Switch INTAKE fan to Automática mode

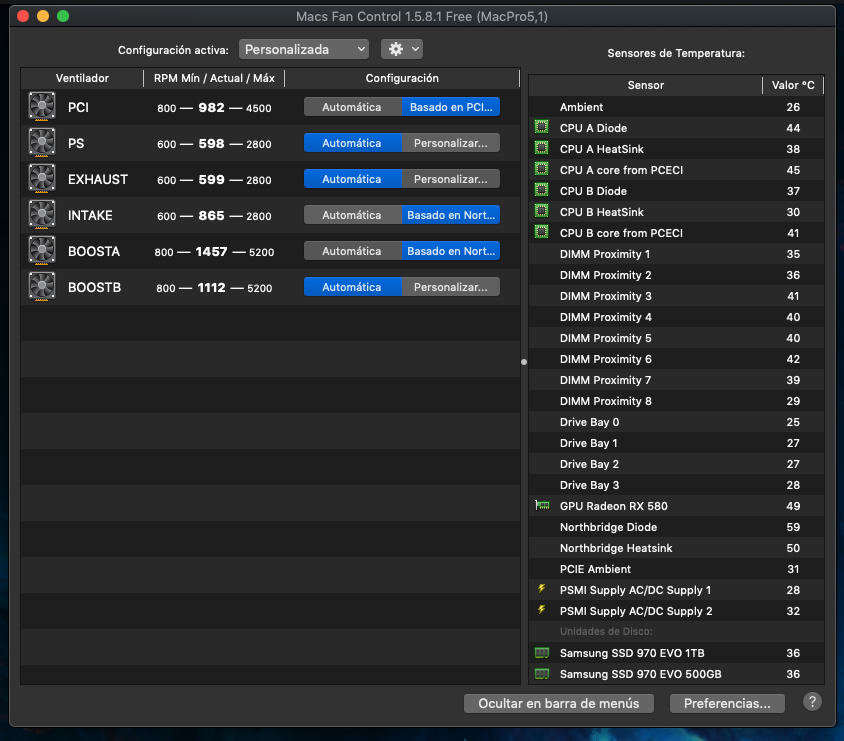pos(352,215)
